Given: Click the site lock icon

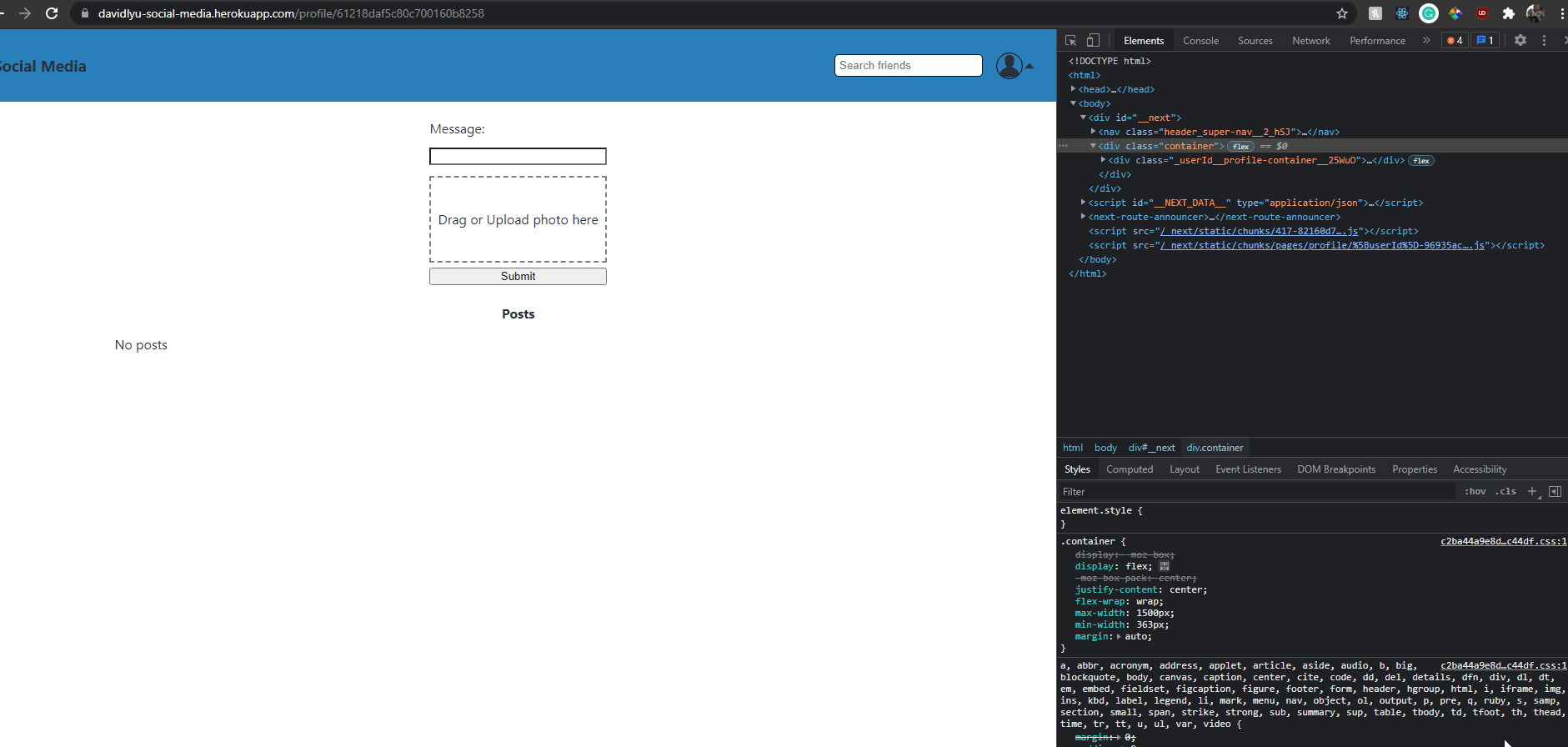Looking at the screenshot, I should [84, 13].
